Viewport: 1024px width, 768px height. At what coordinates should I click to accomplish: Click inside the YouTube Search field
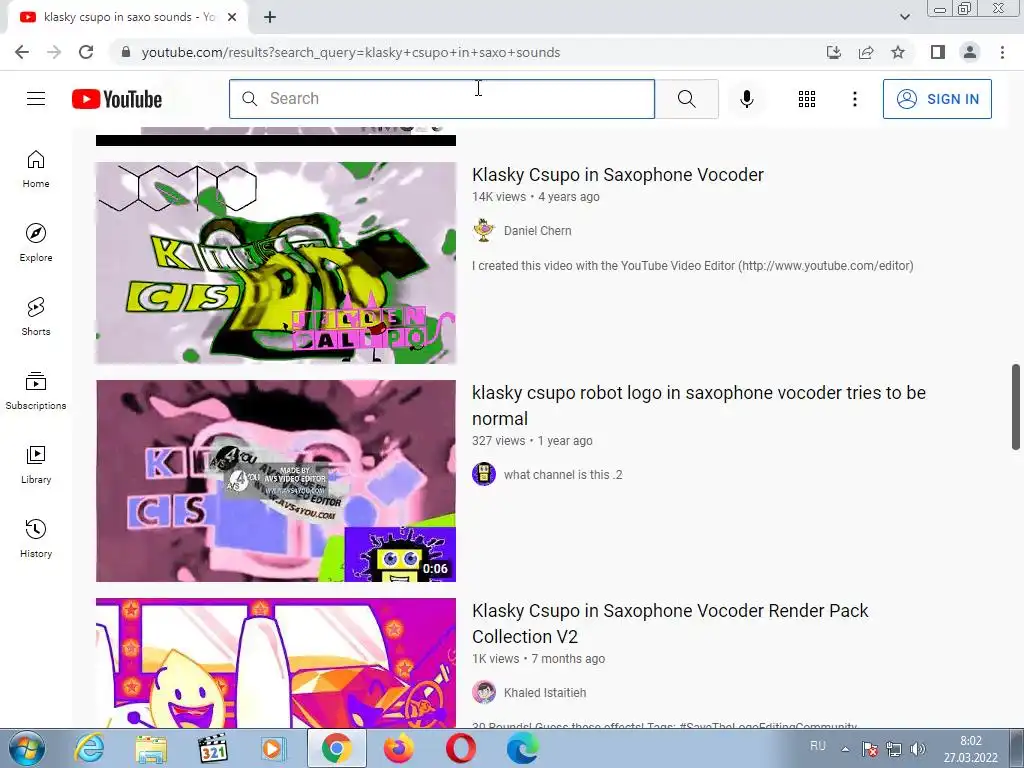[442, 99]
